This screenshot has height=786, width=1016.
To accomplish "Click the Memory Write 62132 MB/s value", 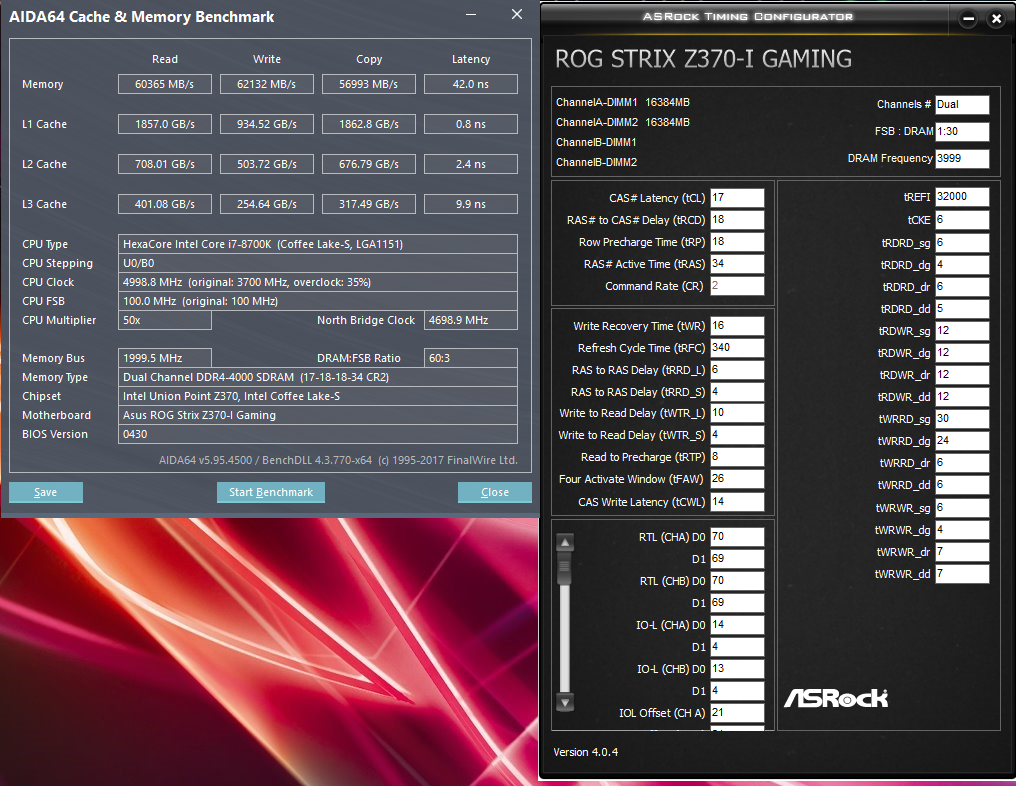I will [267, 84].
